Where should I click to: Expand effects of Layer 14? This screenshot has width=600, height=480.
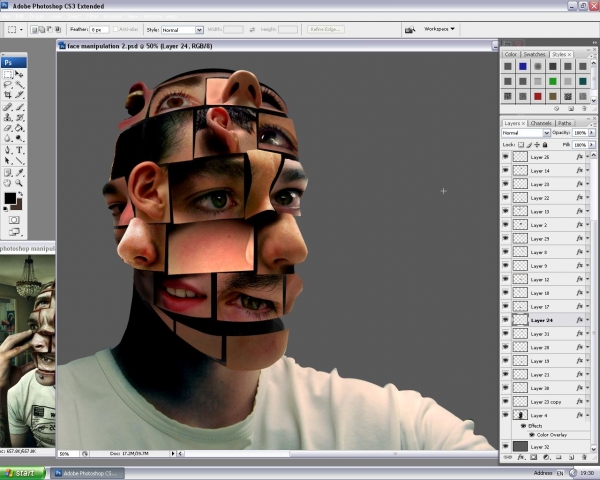[588, 170]
